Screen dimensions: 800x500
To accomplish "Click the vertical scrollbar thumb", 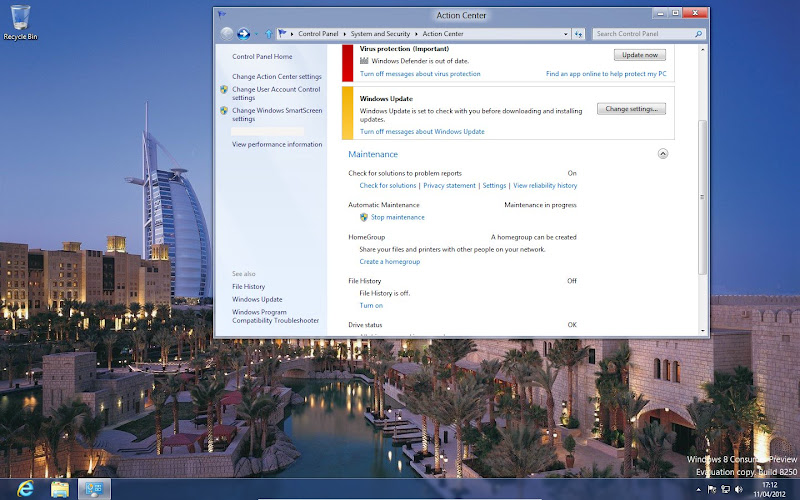I will 703,197.
